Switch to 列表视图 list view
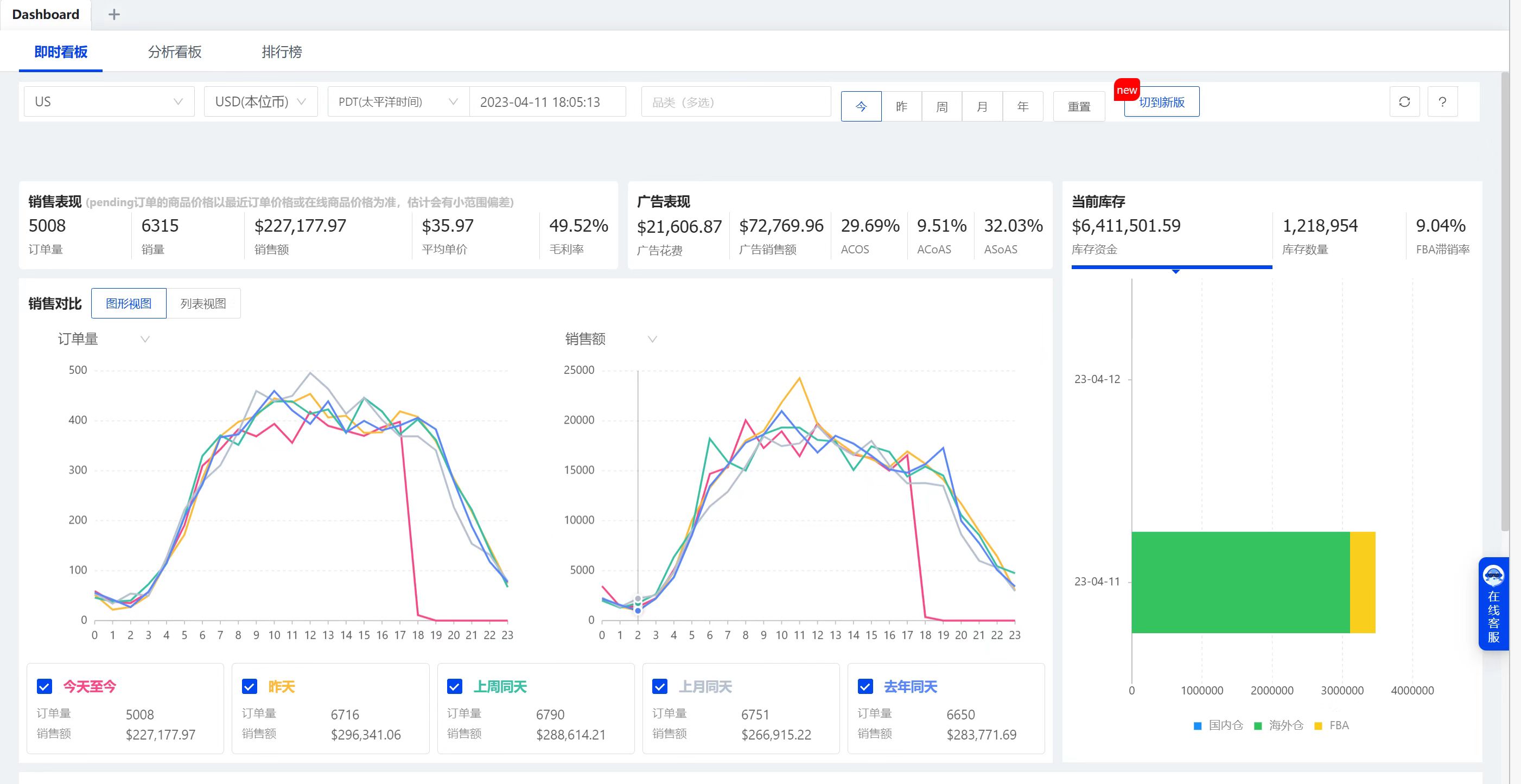Image resolution: width=1521 pixels, height=784 pixels. point(203,303)
